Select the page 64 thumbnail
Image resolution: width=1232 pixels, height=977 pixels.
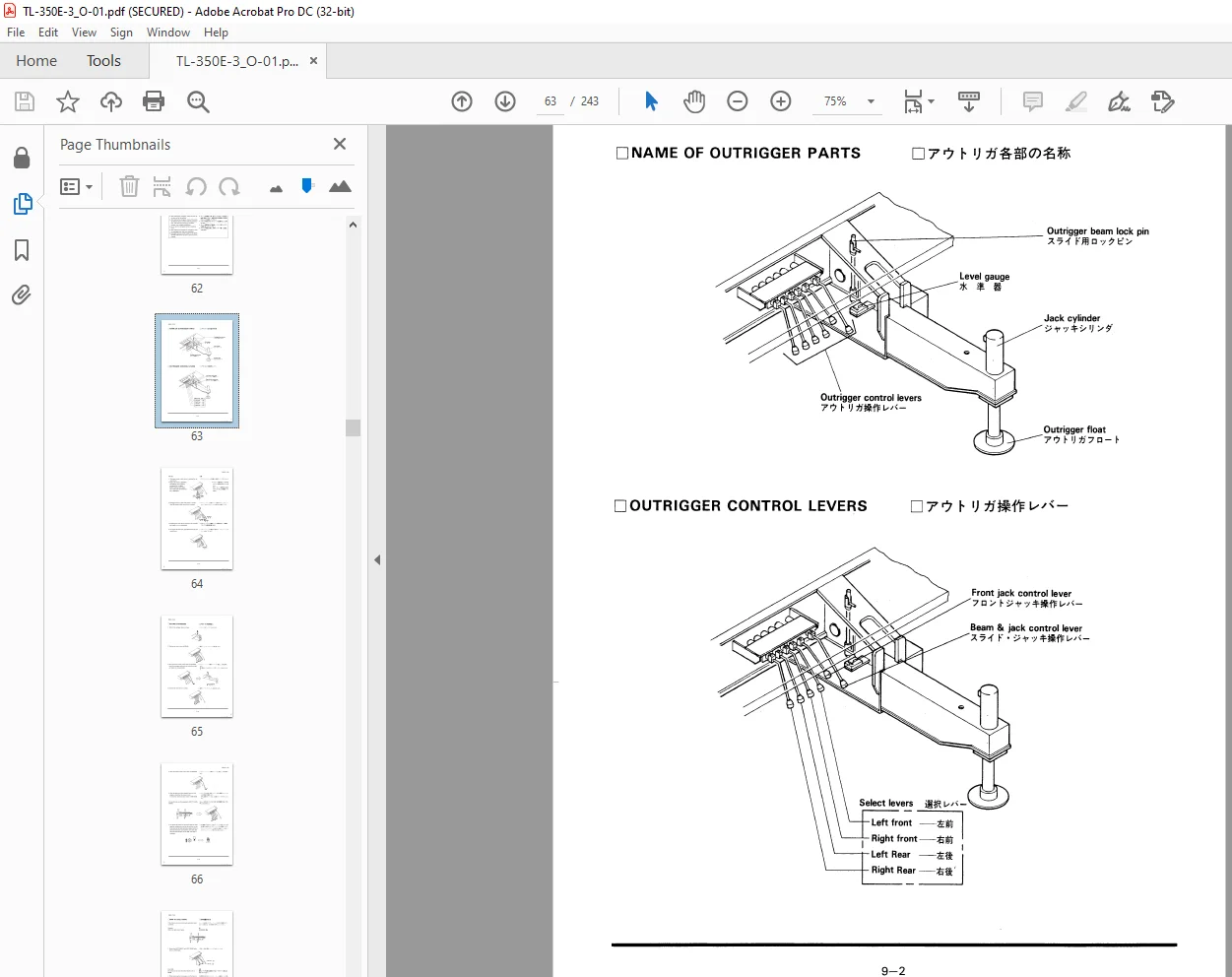[x=197, y=518]
